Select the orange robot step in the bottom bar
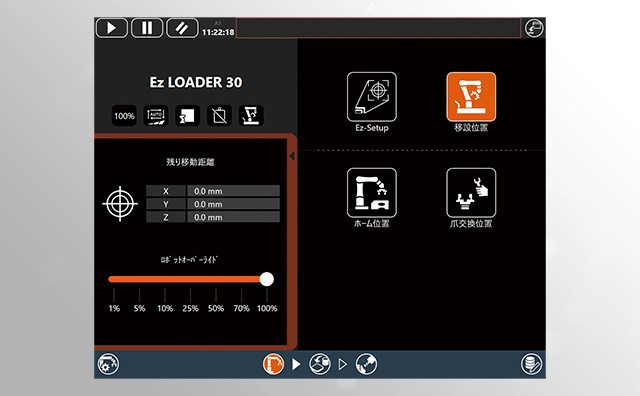 [273, 364]
